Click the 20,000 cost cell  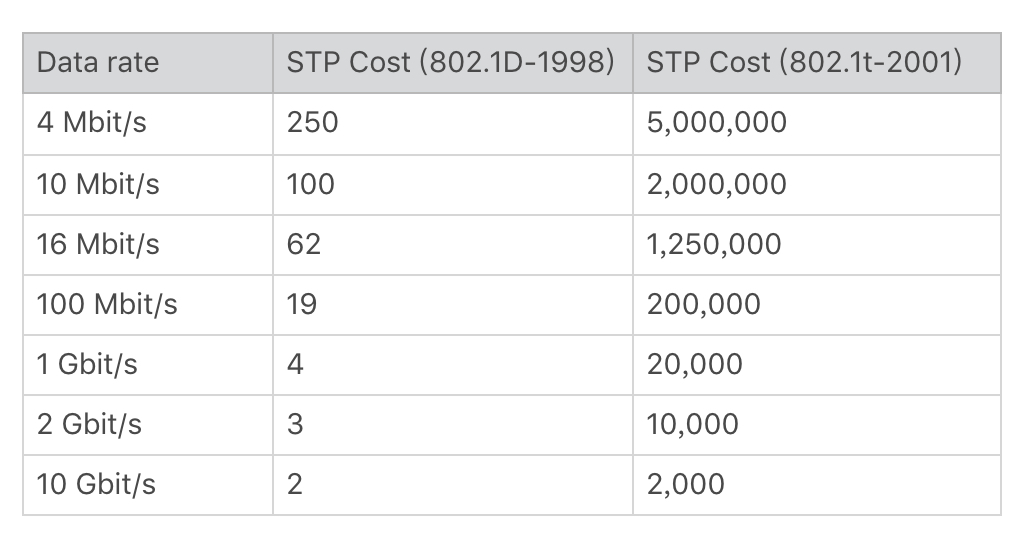(x=817, y=365)
